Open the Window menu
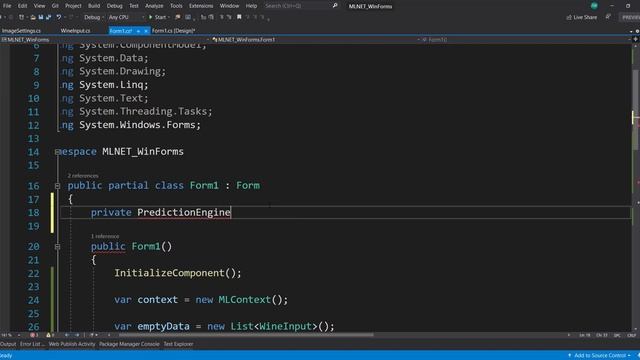Viewport: 640px width, 360px height. 229,6
